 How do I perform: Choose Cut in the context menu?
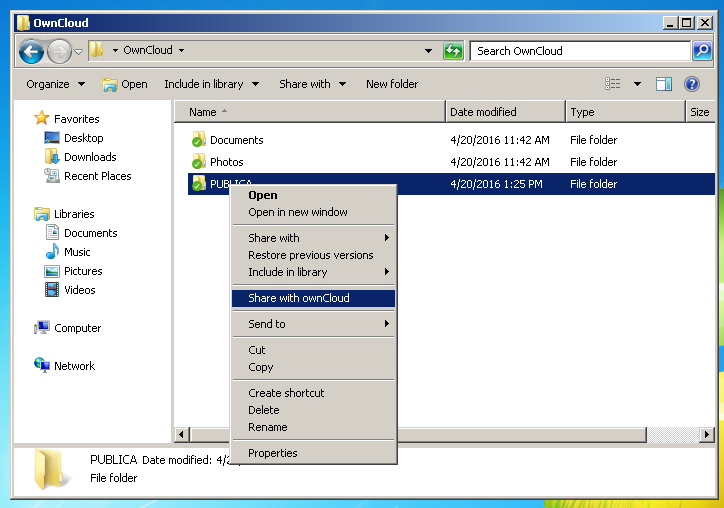point(314,350)
